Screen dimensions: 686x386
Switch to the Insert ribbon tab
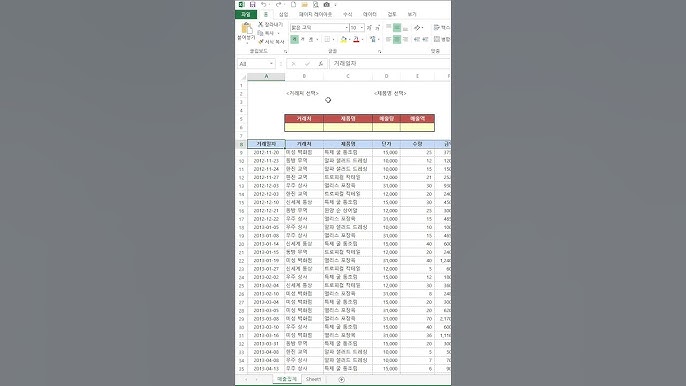pos(284,14)
